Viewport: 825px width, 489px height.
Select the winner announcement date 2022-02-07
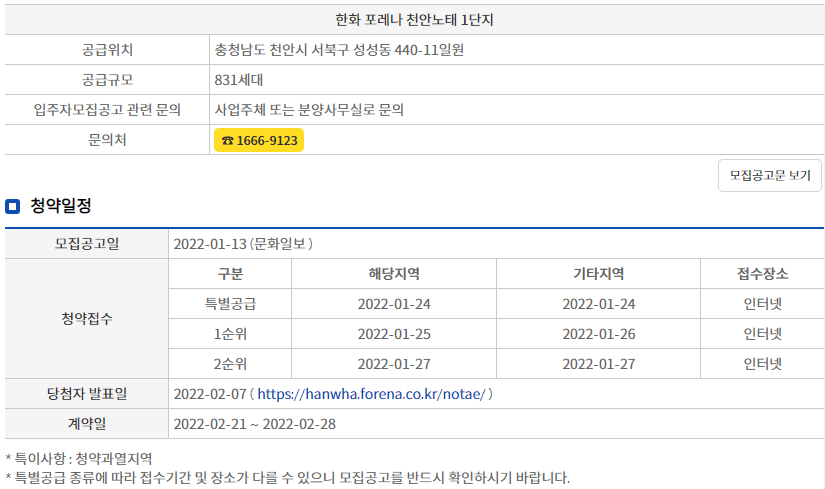[x=210, y=394]
